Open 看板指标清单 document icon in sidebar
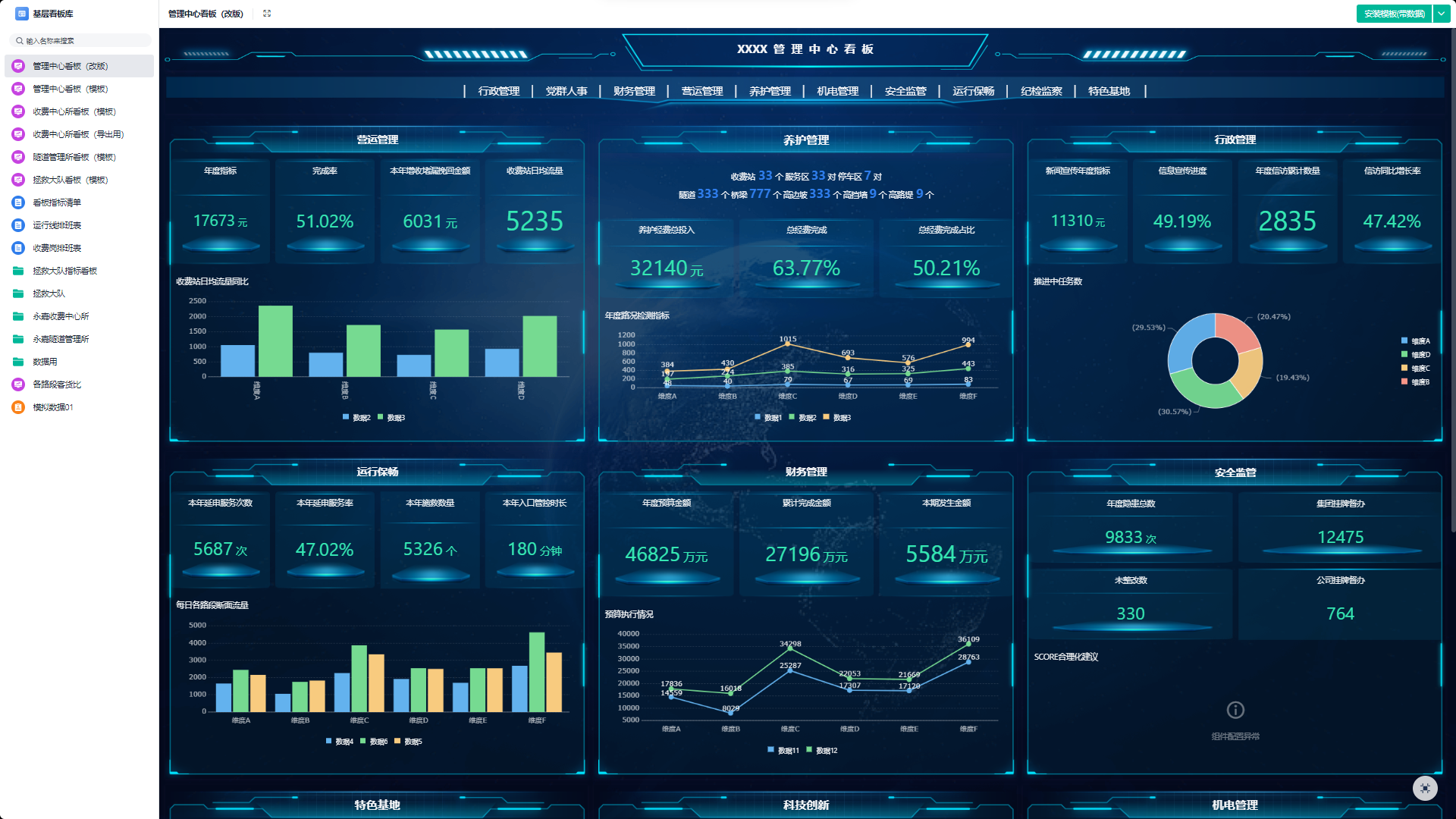Viewport: 1456px width, 819px height. point(18,202)
